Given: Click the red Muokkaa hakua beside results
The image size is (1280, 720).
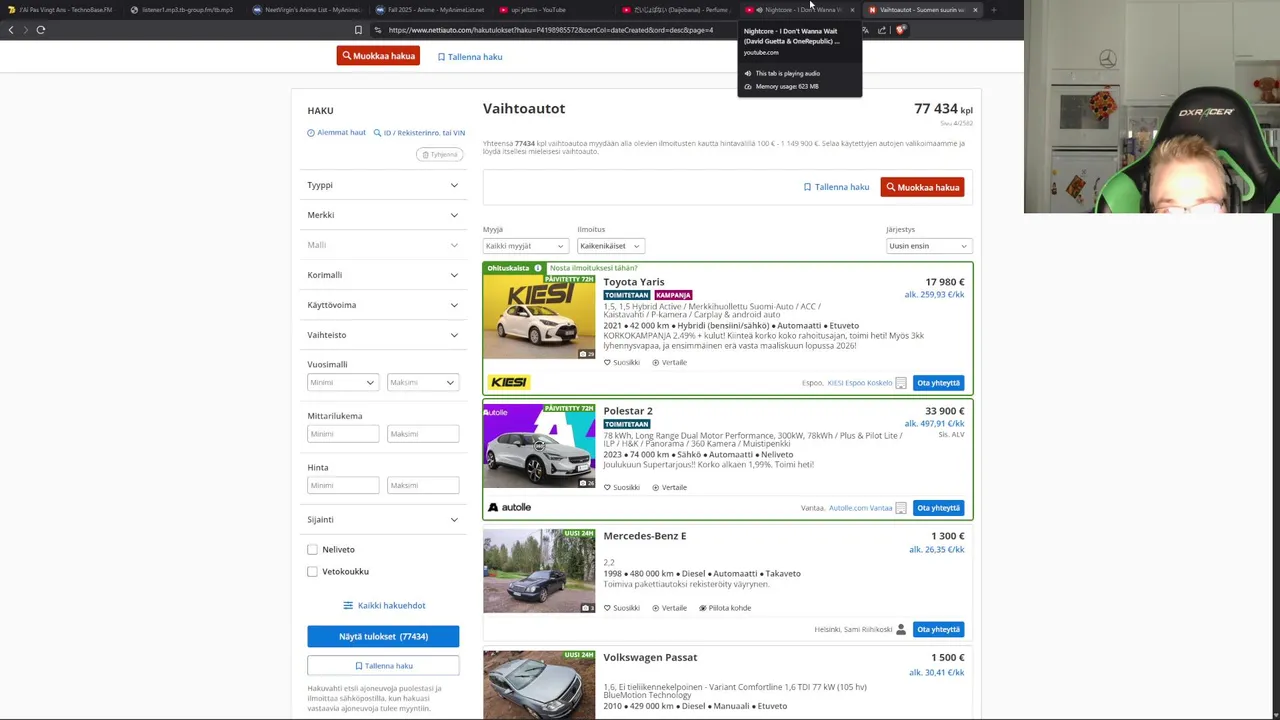Looking at the screenshot, I should 922,187.
